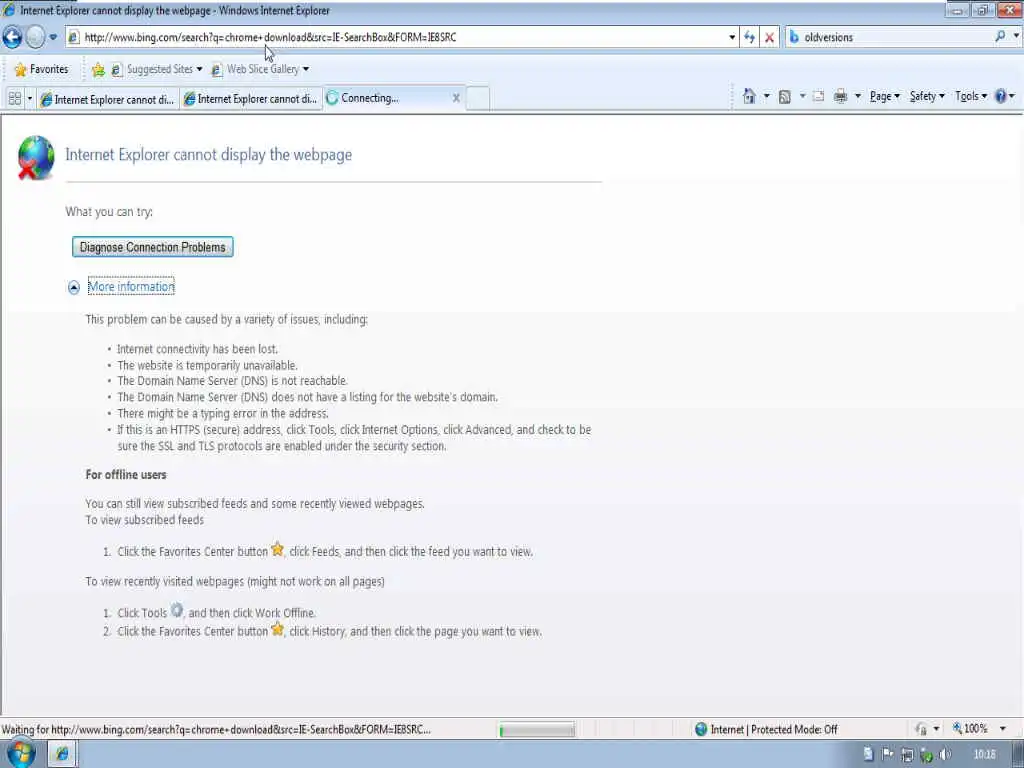
Task: Click the Add to Favorites Bar star icon
Action: [x=99, y=69]
